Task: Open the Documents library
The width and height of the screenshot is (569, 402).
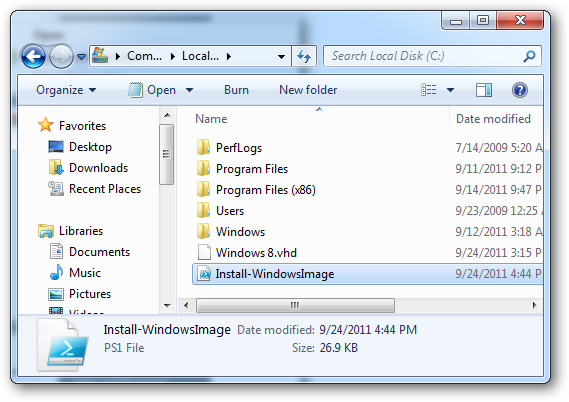Action: [99, 252]
